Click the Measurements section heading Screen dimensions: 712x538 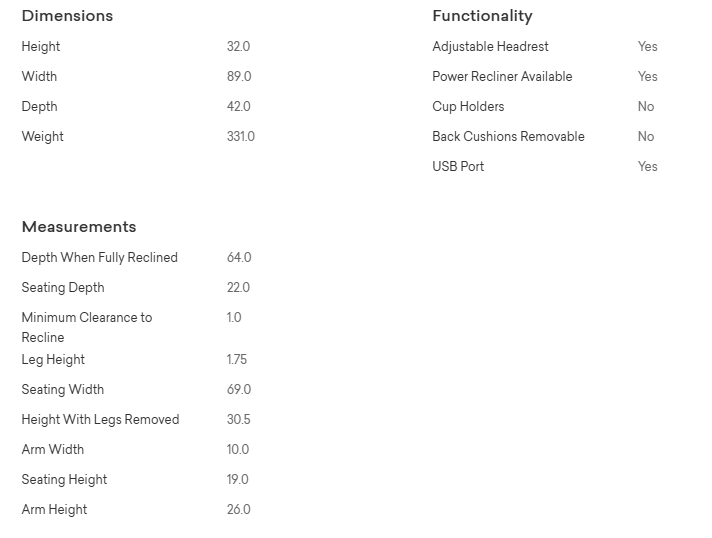[79, 227]
